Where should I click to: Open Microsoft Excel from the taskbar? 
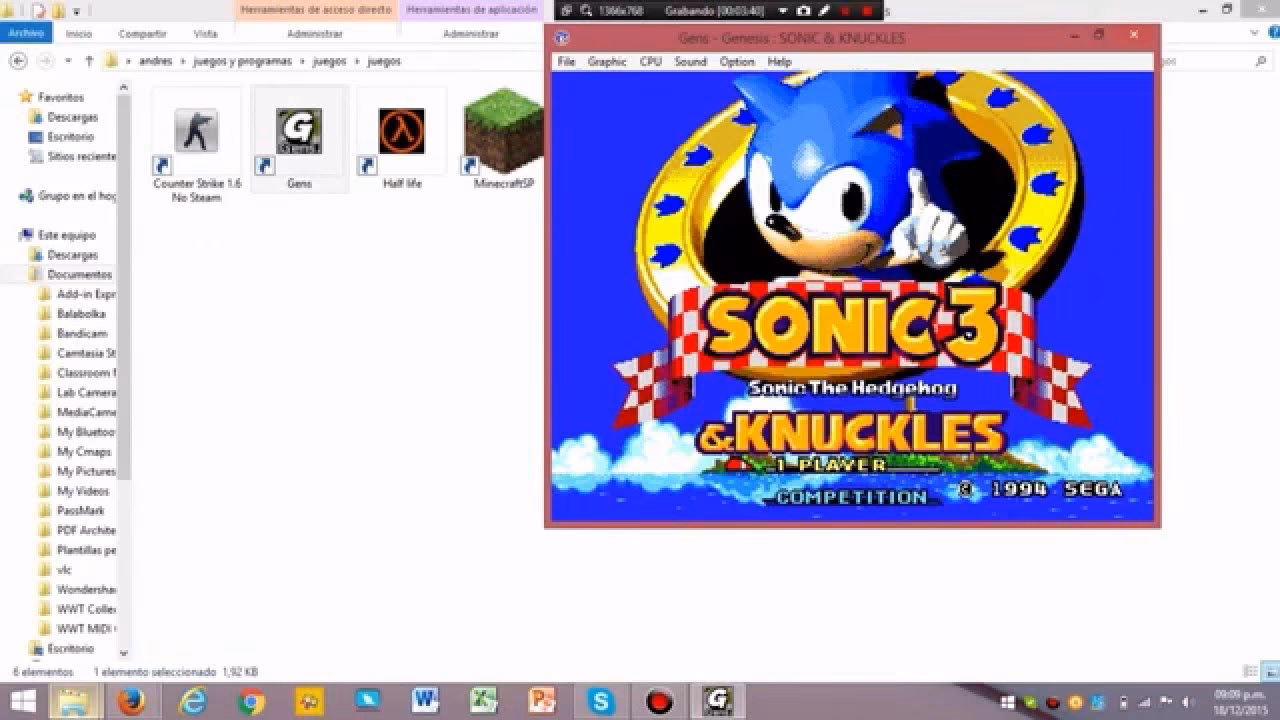(x=485, y=702)
